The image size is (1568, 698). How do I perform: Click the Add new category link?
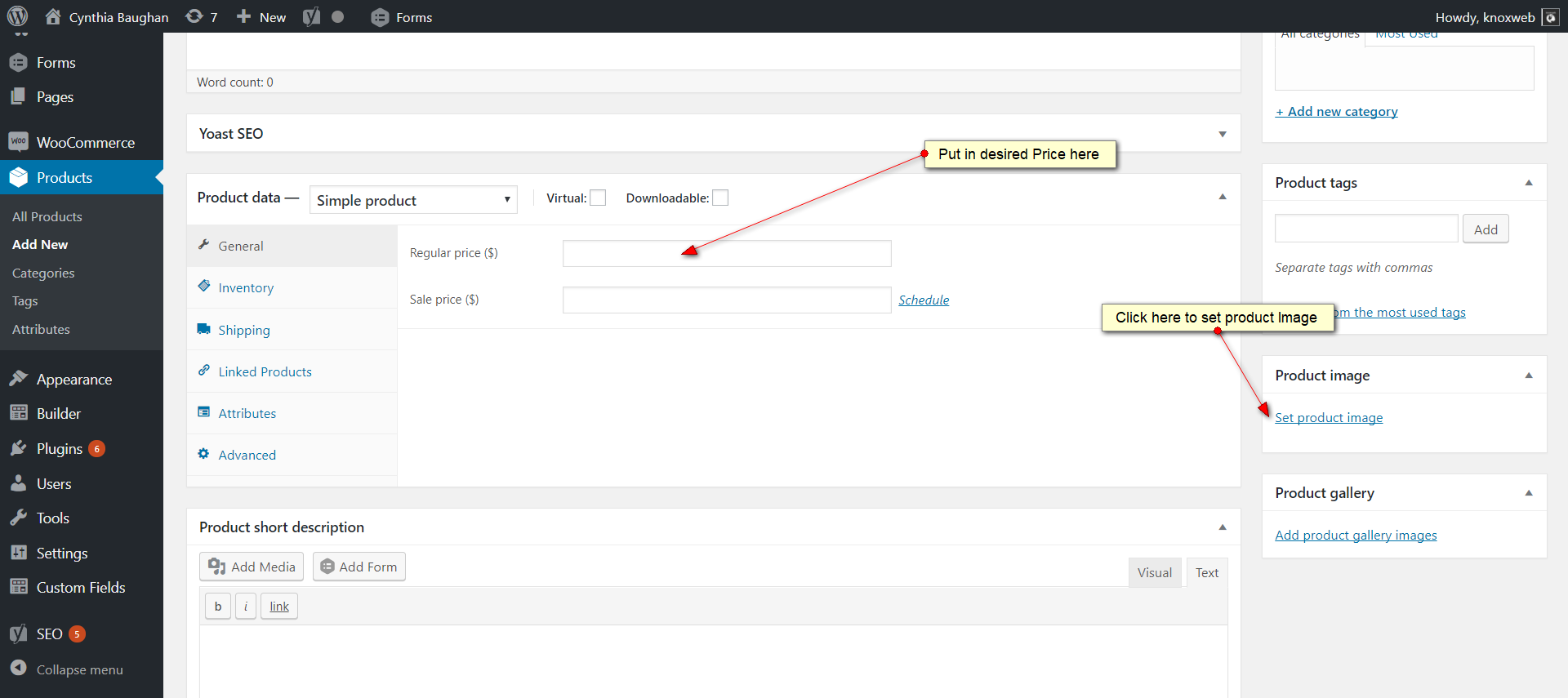coord(1337,112)
